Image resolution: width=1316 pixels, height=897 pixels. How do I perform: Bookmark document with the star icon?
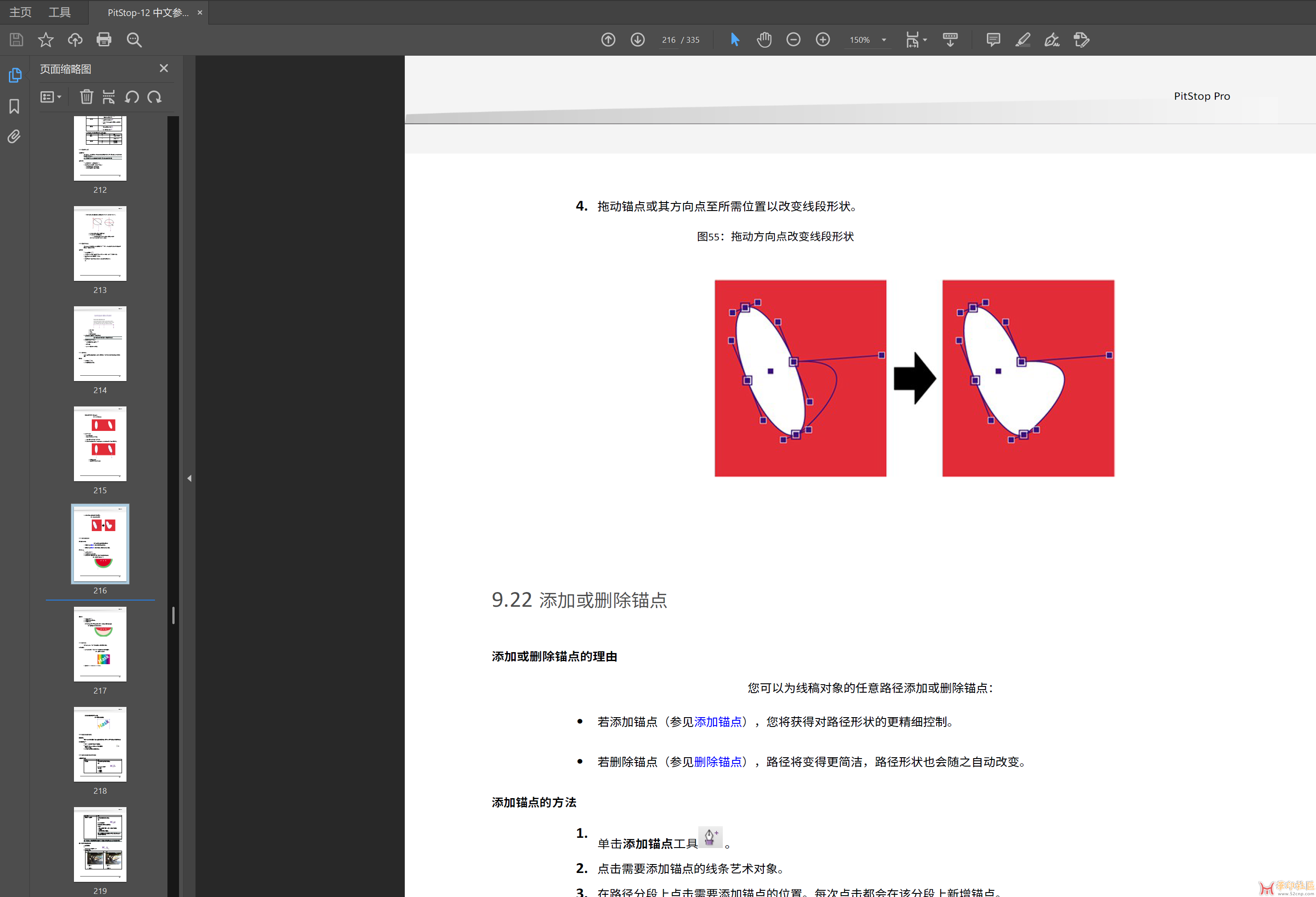point(46,40)
